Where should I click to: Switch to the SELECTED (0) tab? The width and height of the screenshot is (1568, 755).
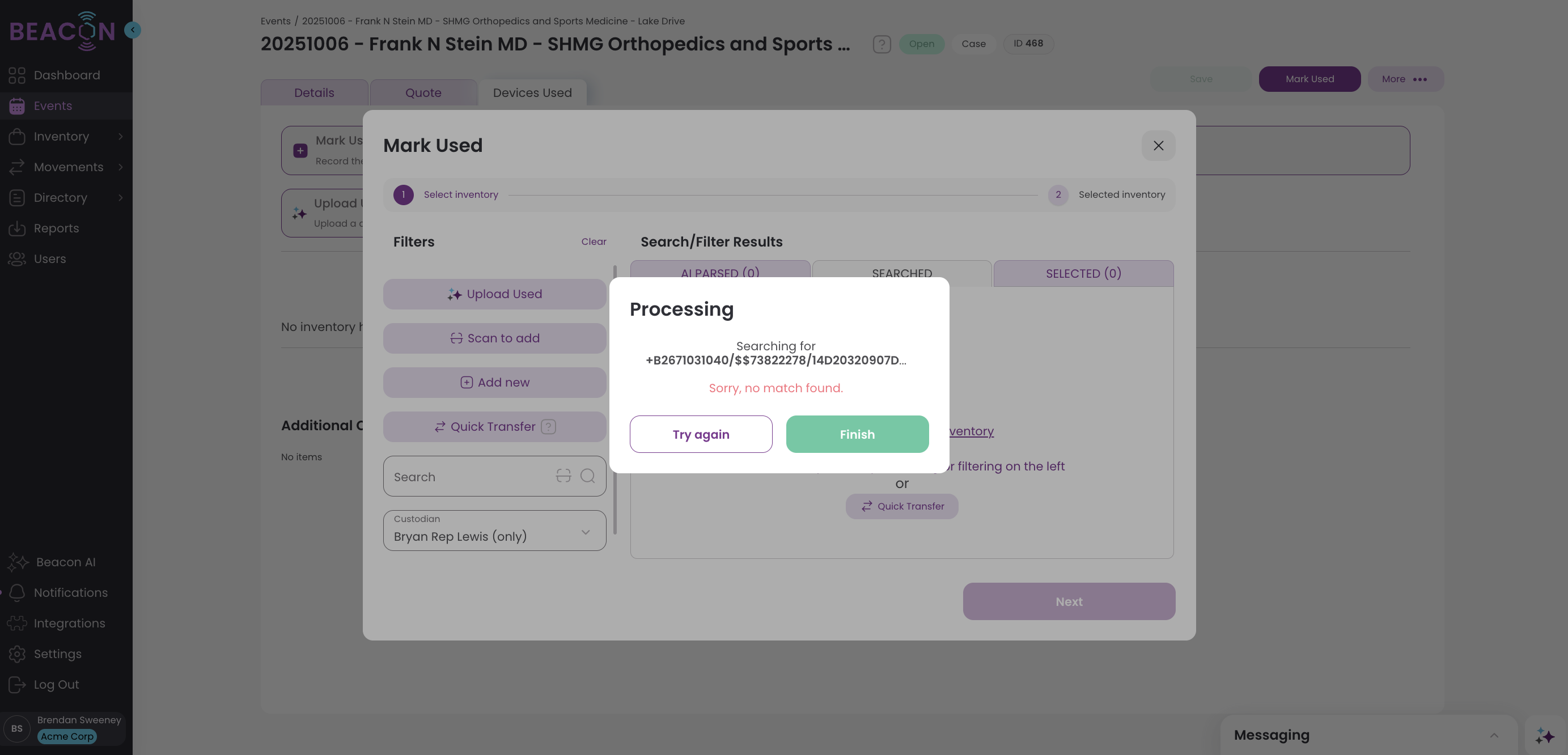tap(1083, 274)
